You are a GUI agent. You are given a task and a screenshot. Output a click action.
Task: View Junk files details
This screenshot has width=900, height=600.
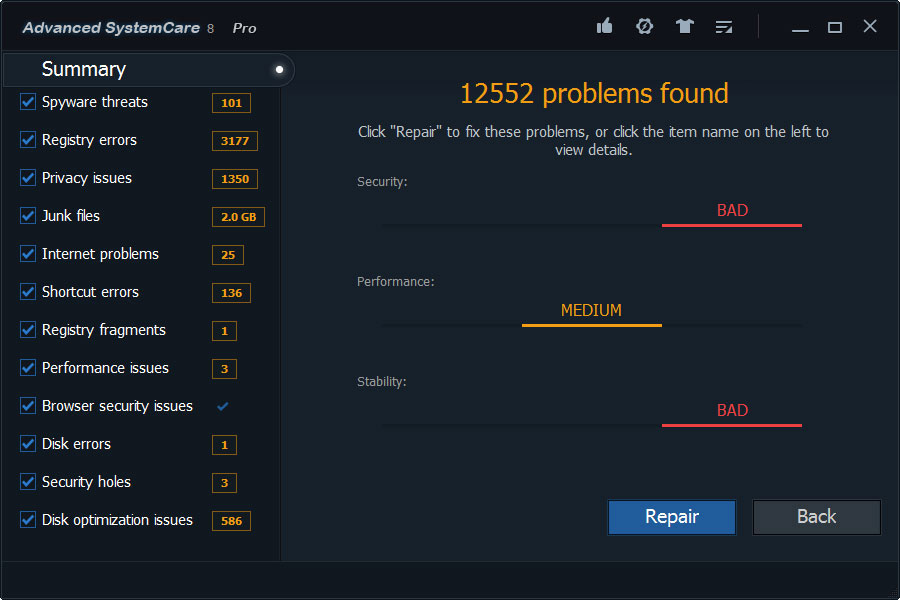(71, 216)
